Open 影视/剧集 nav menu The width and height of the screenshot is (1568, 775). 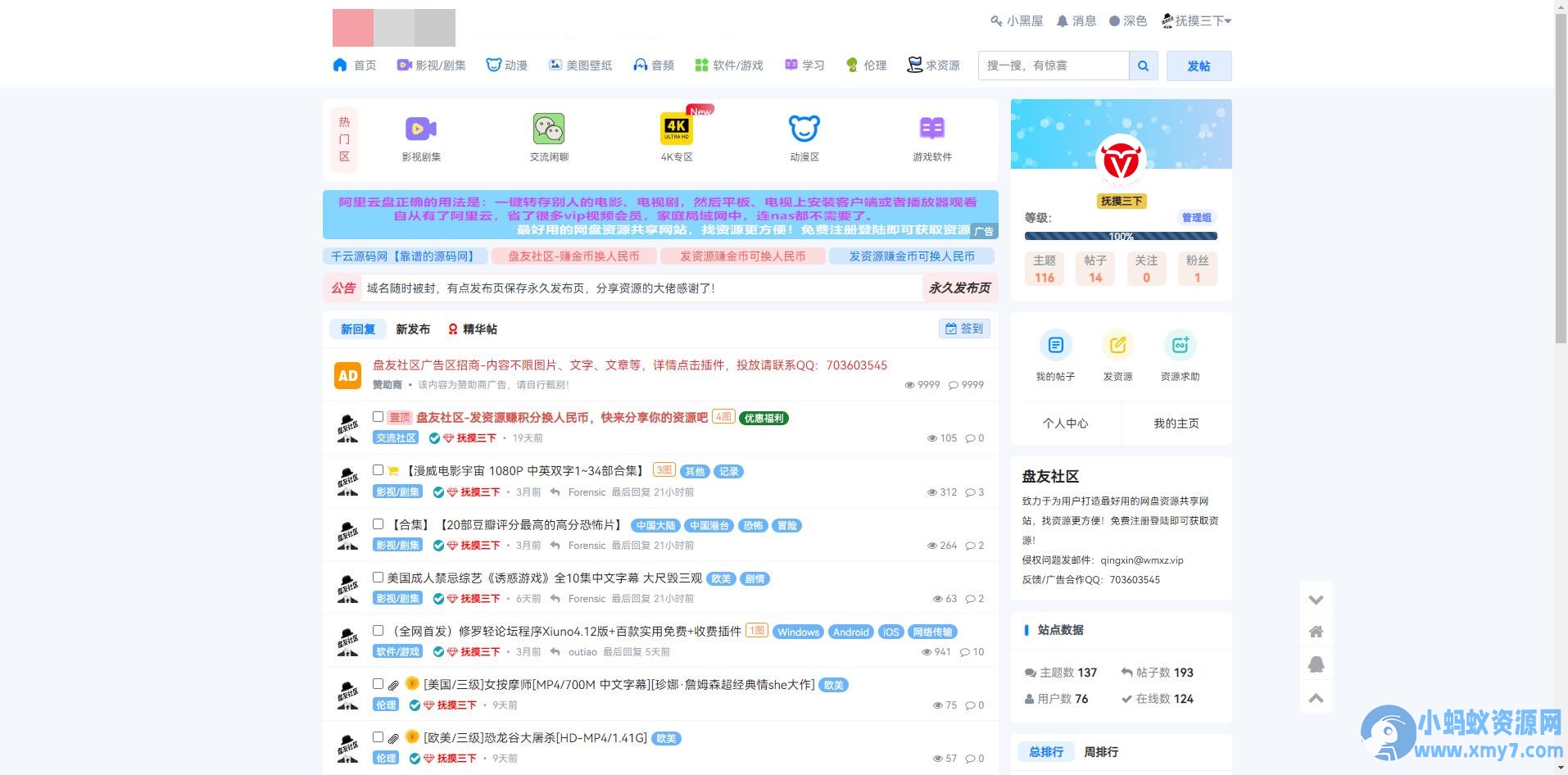pyautogui.click(x=432, y=65)
